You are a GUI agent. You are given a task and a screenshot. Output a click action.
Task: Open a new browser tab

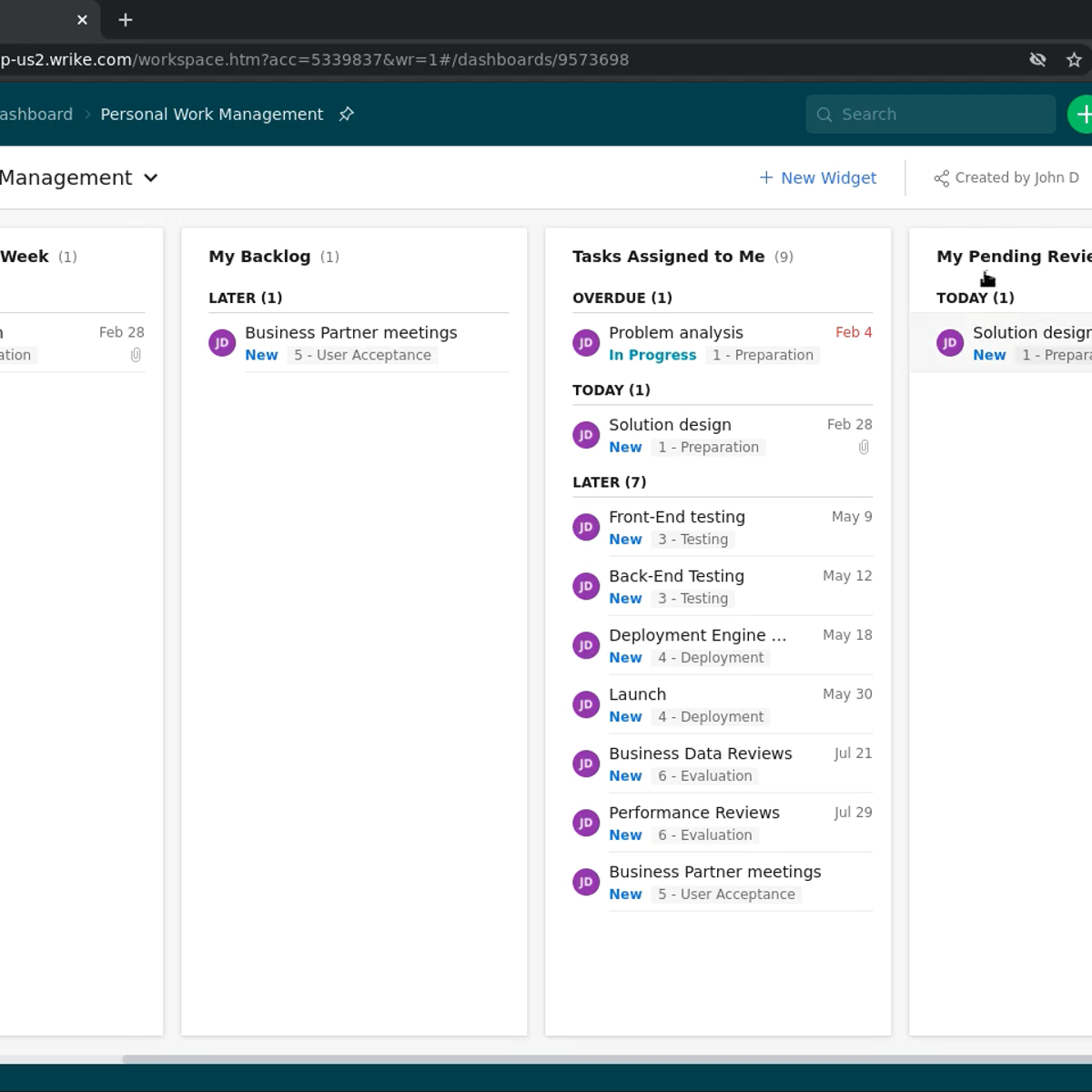pyautogui.click(x=126, y=20)
